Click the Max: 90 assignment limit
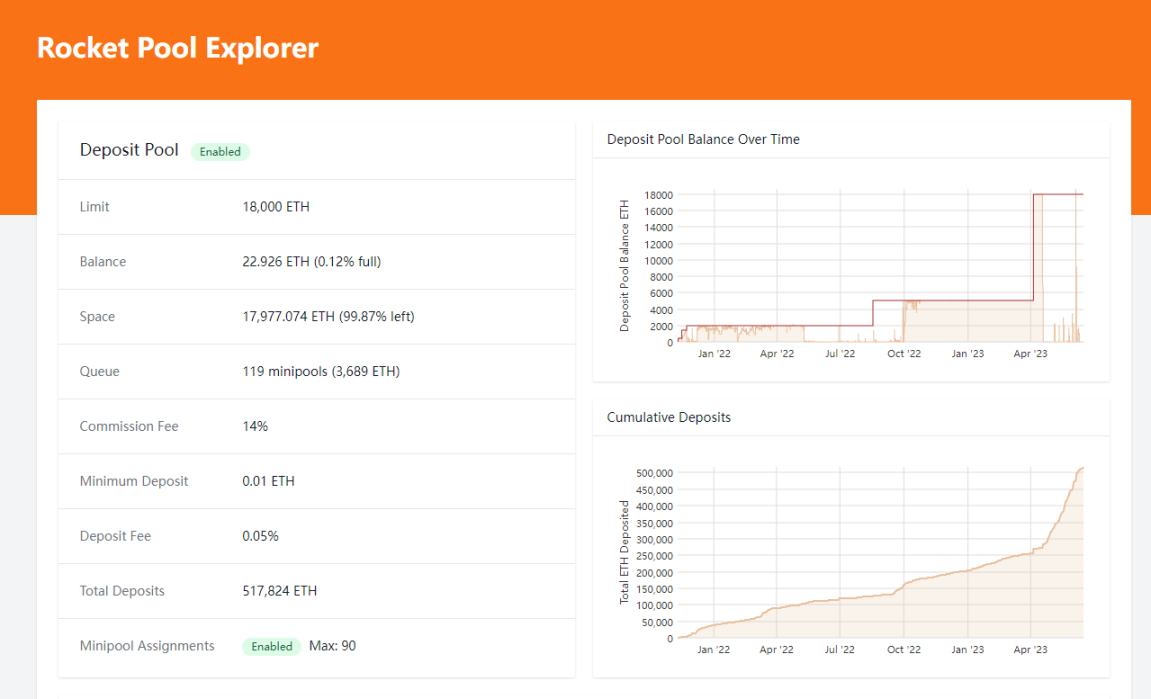Viewport: 1151px width, 699px height. (x=329, y=646)
